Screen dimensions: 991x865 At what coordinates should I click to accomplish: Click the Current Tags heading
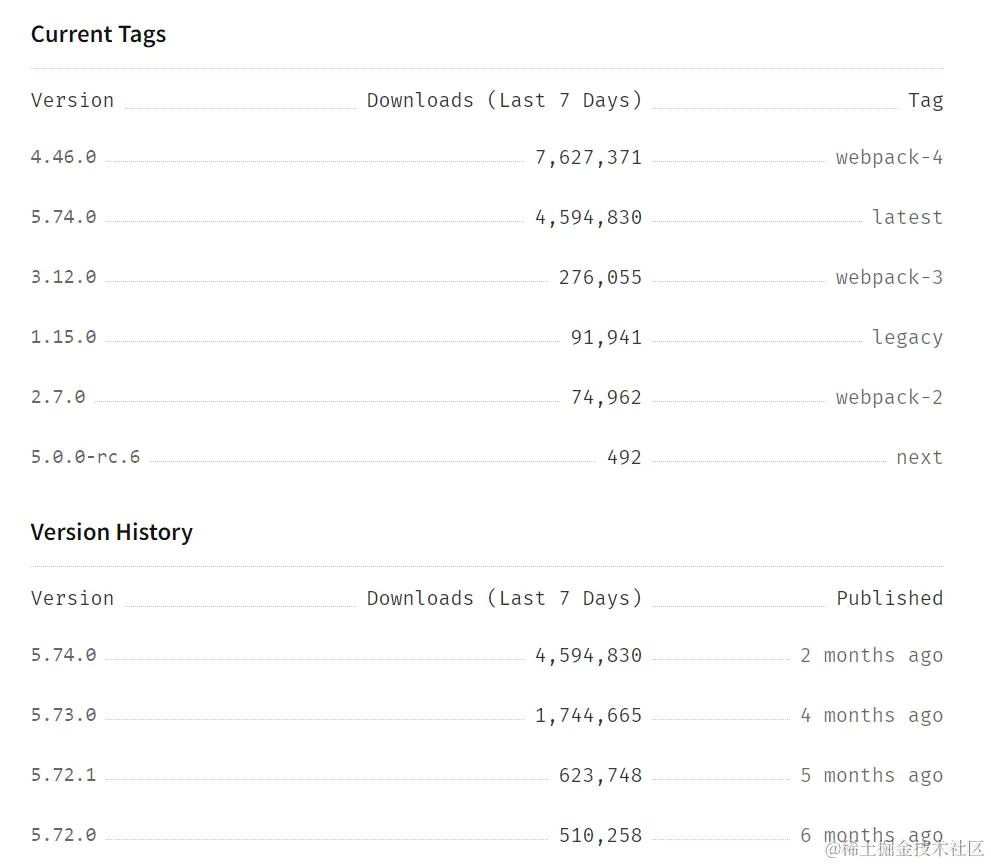pyautogui.click(x=98, y=34)
